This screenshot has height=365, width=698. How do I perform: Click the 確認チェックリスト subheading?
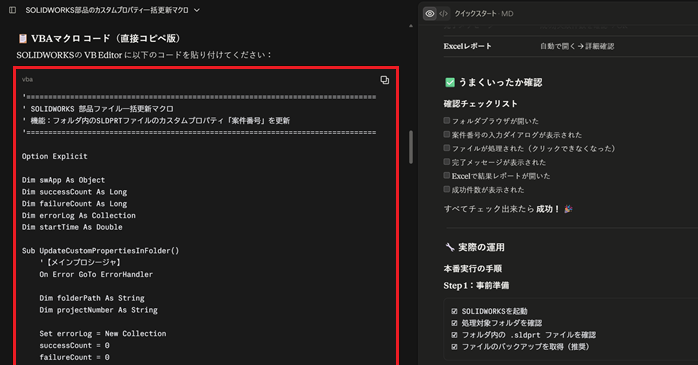tap(480, 104)
